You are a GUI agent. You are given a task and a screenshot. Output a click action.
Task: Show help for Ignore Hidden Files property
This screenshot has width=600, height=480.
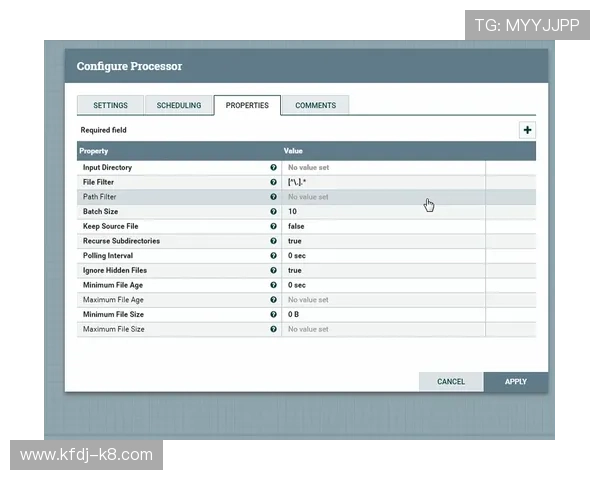[x=273, y=270]
